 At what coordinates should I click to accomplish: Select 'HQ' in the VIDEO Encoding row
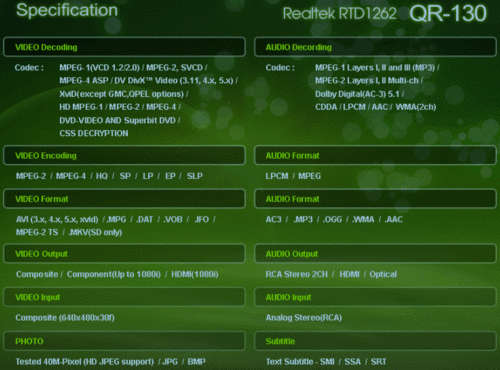pyautogui.click(x=102, y=176)
